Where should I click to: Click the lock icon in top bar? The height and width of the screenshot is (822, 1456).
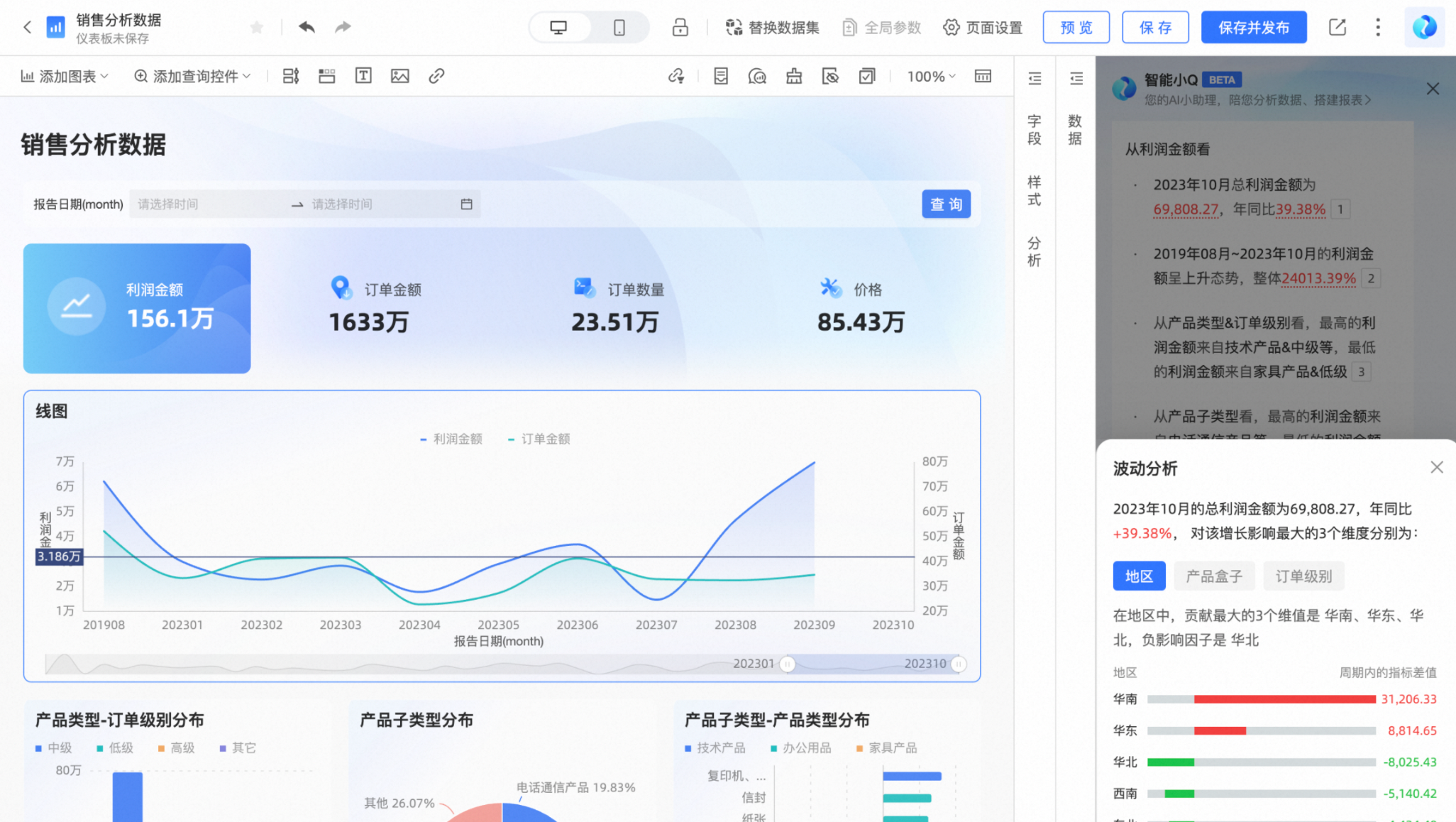click(x=680, y=27)
